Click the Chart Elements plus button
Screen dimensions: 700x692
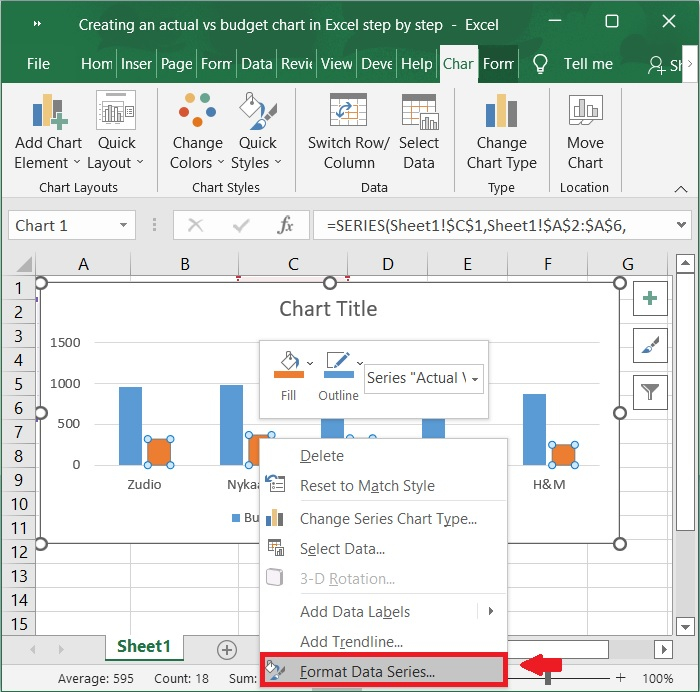point(650,298)
